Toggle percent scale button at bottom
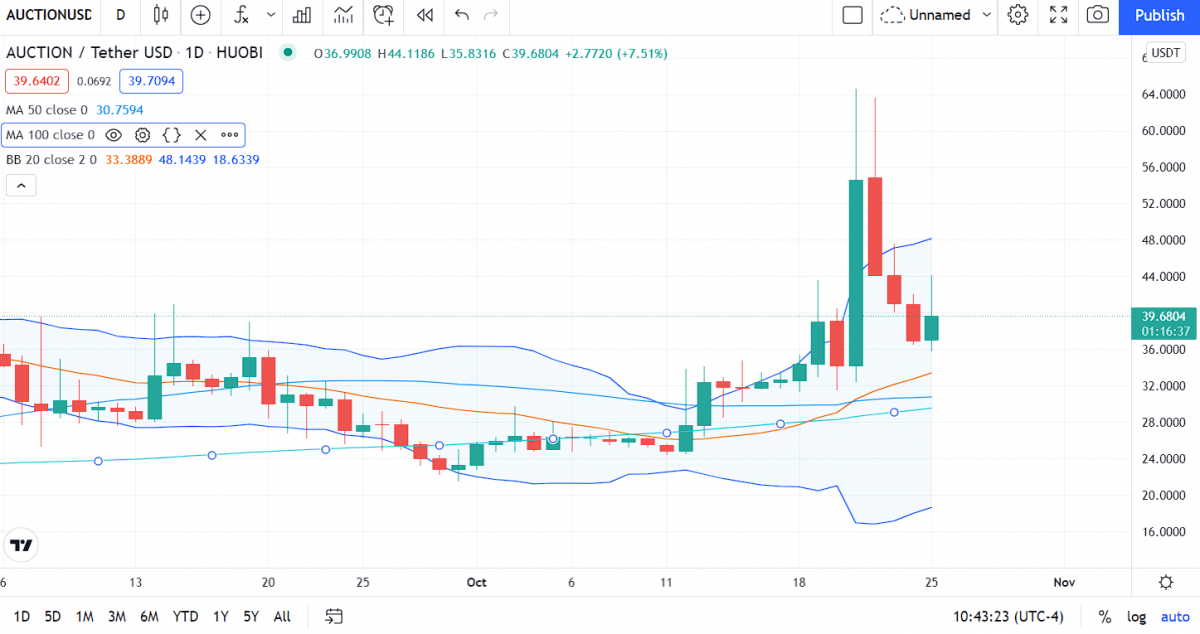This screenshot has width=1200, height=634. pyautogui.click(x=1105, y=616)
